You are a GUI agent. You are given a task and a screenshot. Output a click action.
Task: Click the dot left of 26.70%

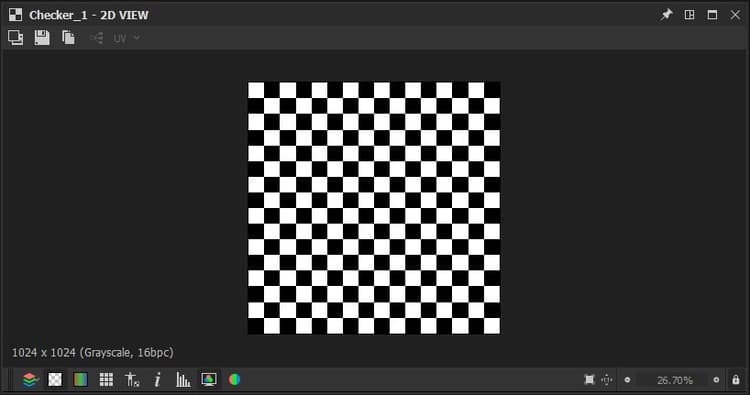[x=627, y=380]
